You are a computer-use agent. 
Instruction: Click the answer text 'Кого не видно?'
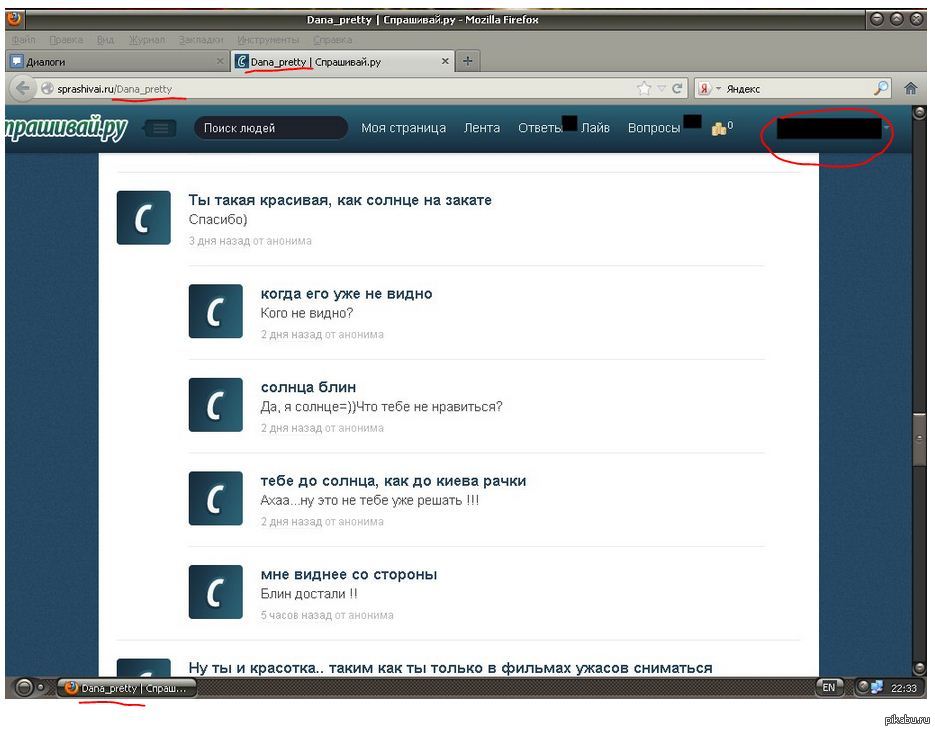click(306, 313)
